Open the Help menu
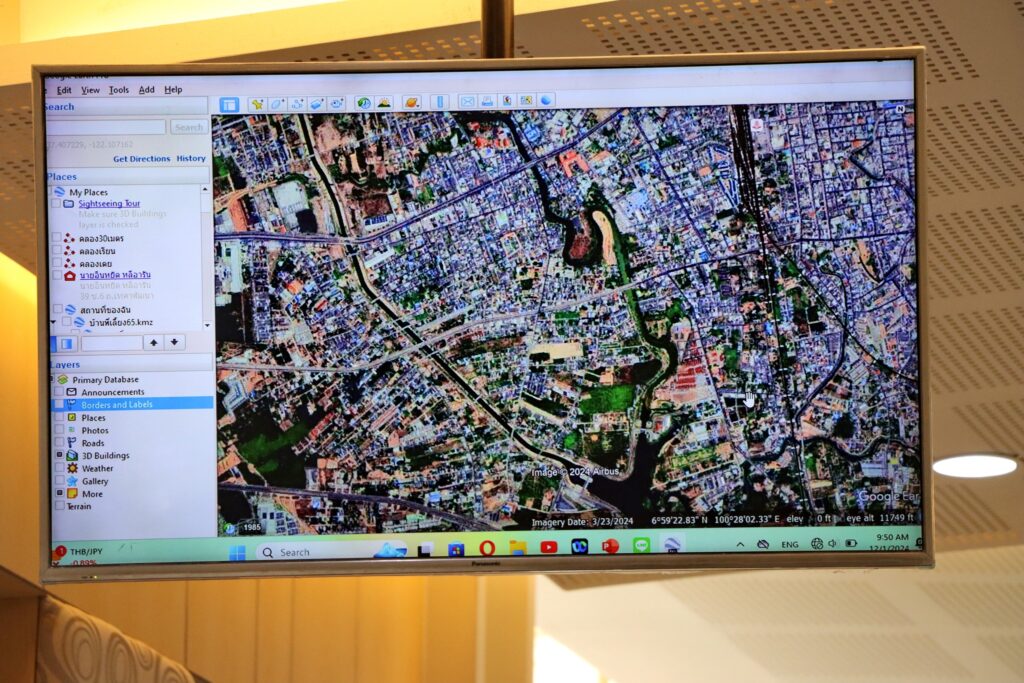Screen dimensions: 1024x683 click(x=173, y=89)
